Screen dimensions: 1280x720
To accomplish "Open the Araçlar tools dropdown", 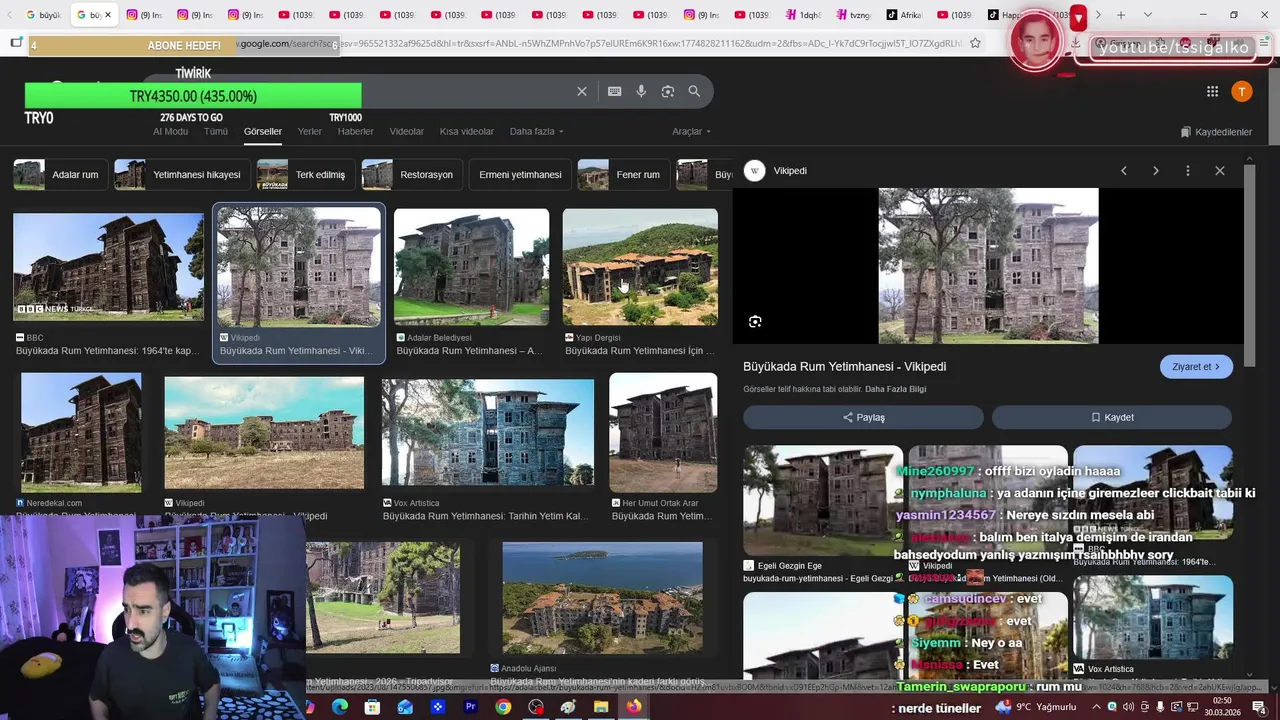I will coord(691,131).
